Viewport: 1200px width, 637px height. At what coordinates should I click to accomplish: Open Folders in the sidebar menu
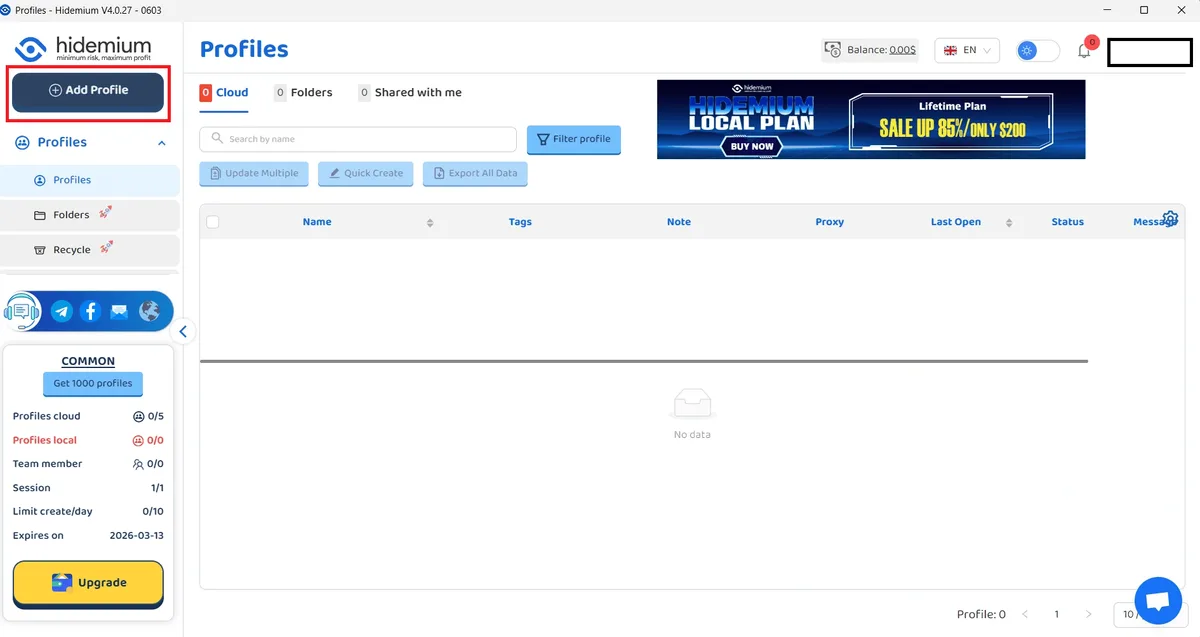point(90,215)
